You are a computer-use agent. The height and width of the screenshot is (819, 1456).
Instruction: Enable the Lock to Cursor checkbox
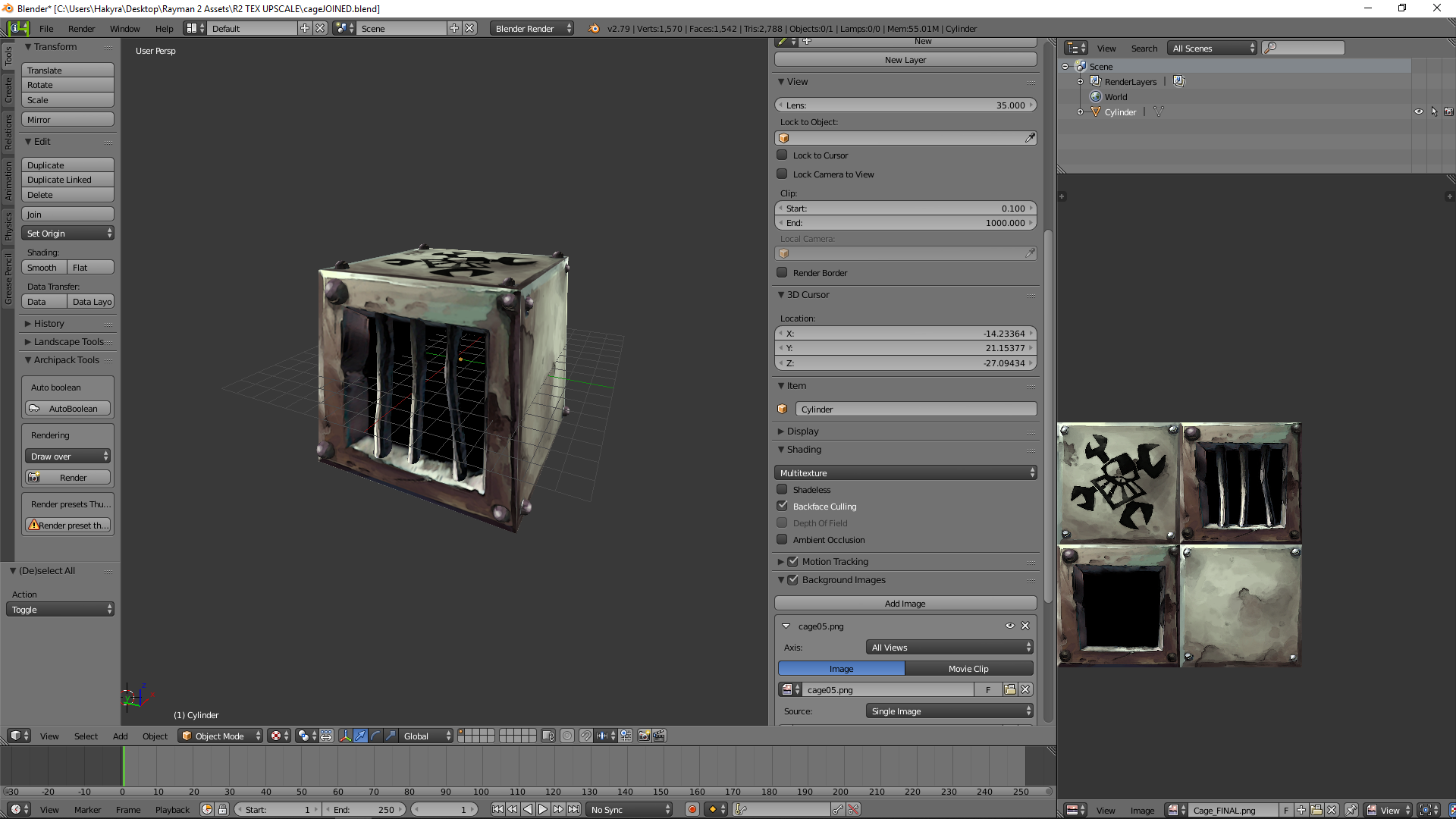pos(782,155)
